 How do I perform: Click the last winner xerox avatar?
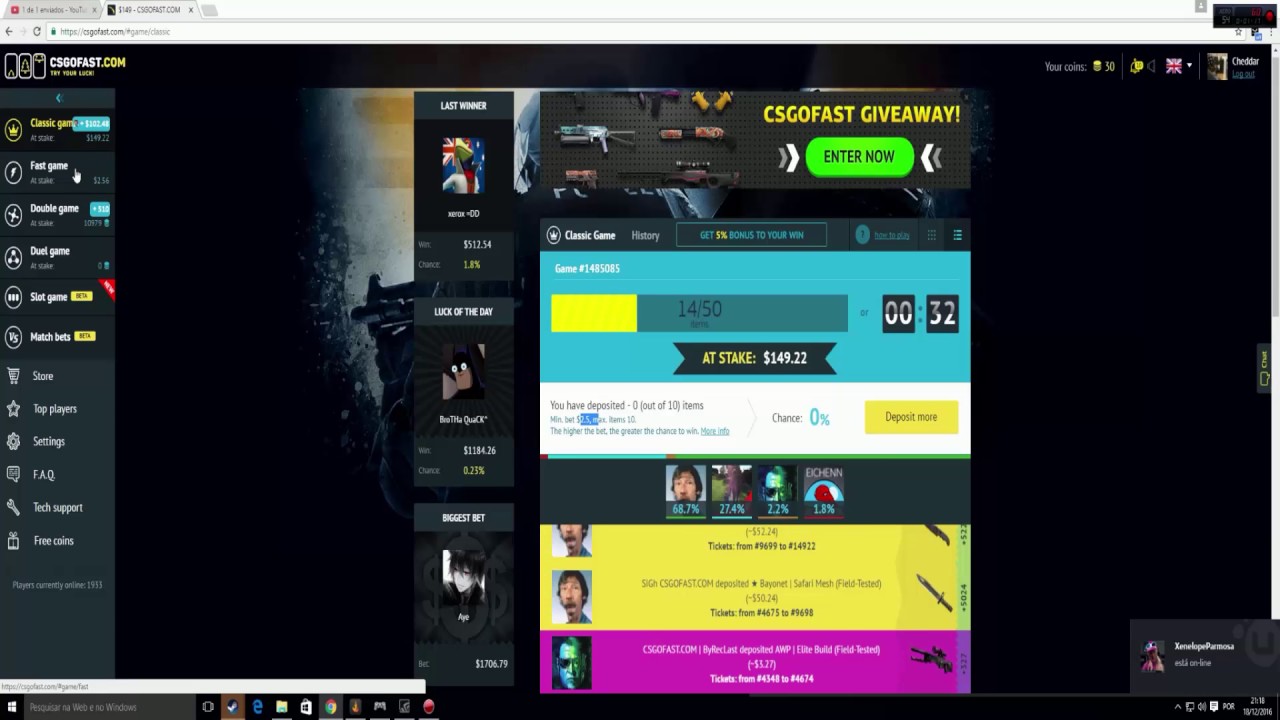pos(463,166)
